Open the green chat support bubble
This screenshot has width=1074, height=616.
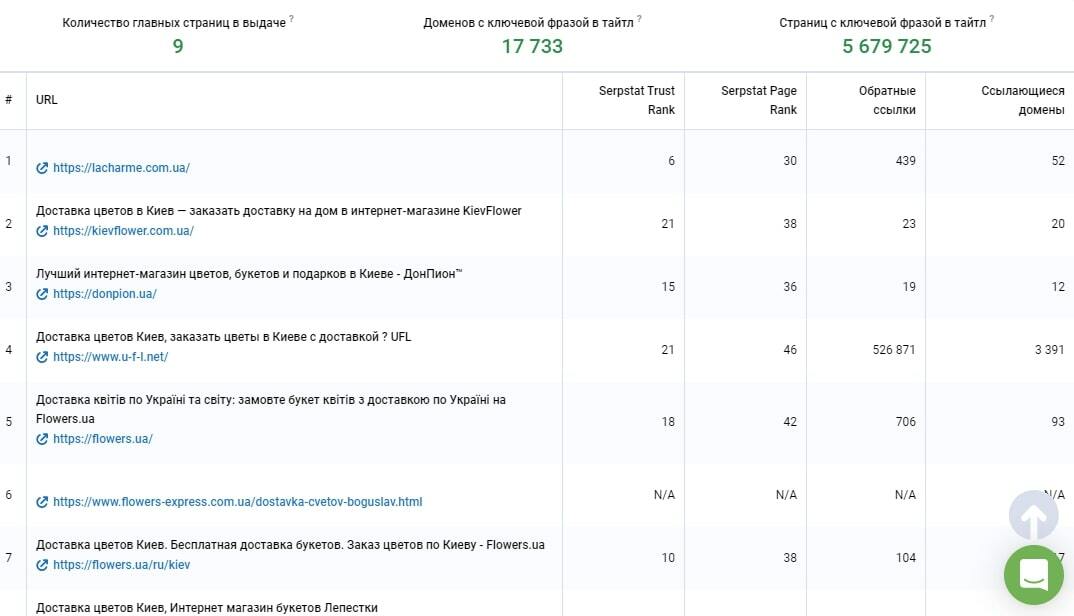(1034, 574)
